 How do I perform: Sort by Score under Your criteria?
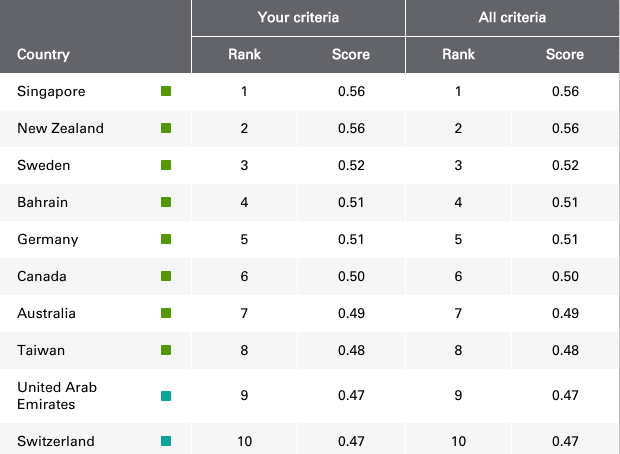(350, 55)
